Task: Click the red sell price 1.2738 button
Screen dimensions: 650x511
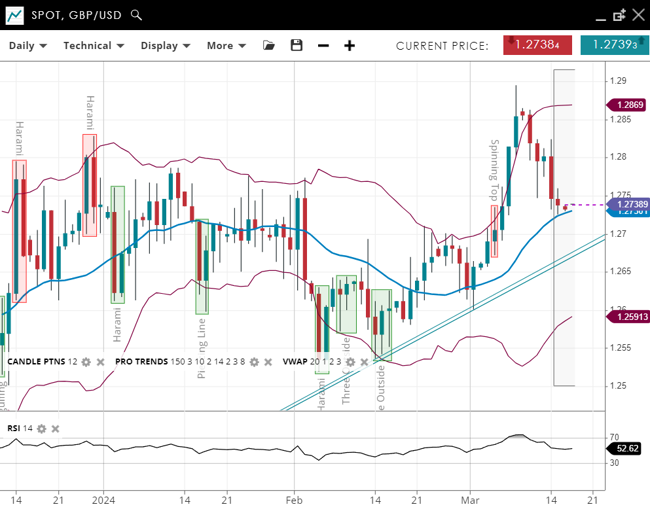Action: click(538, 45)
